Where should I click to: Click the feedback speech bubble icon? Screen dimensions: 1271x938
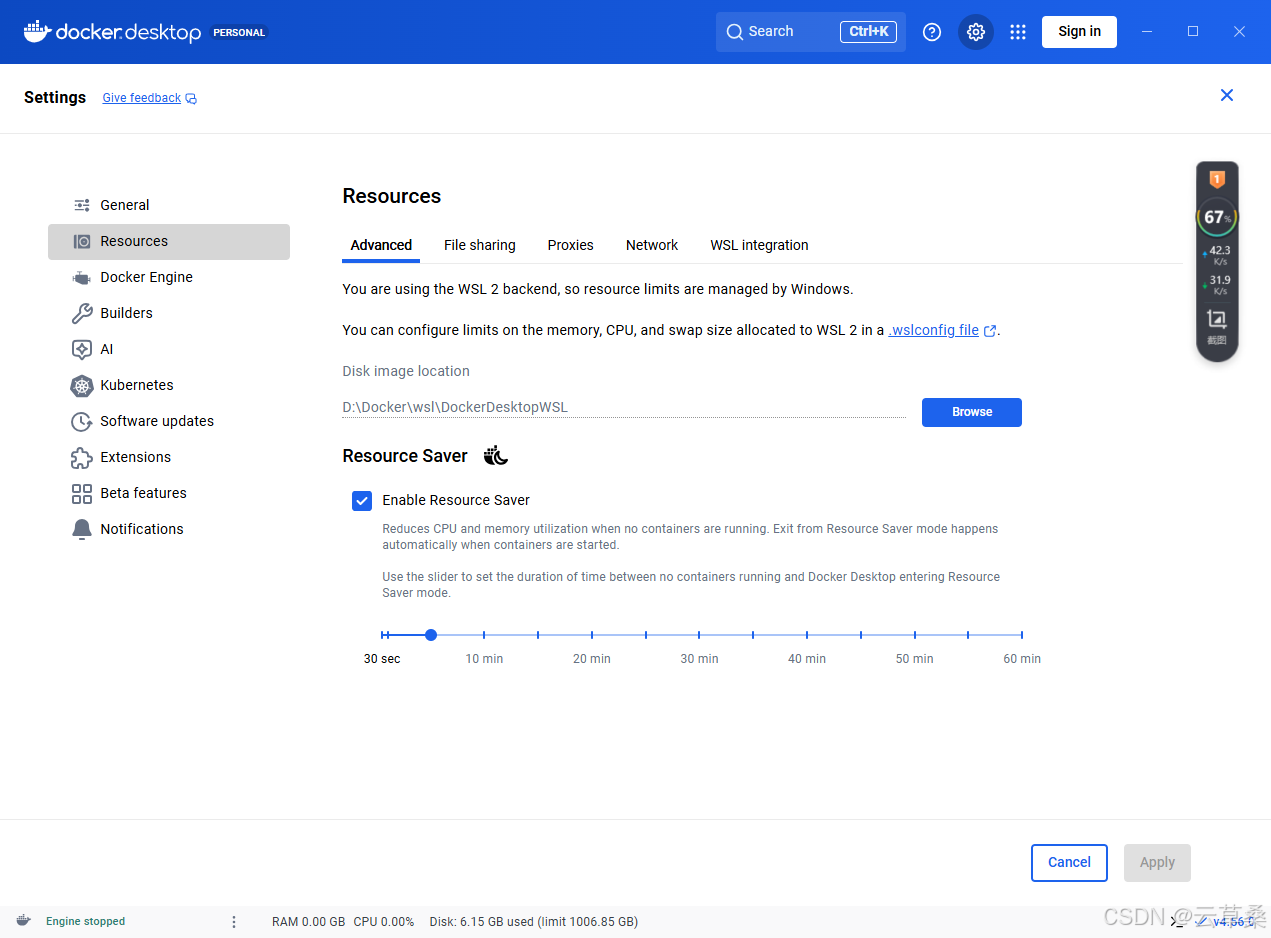[191, 98]
